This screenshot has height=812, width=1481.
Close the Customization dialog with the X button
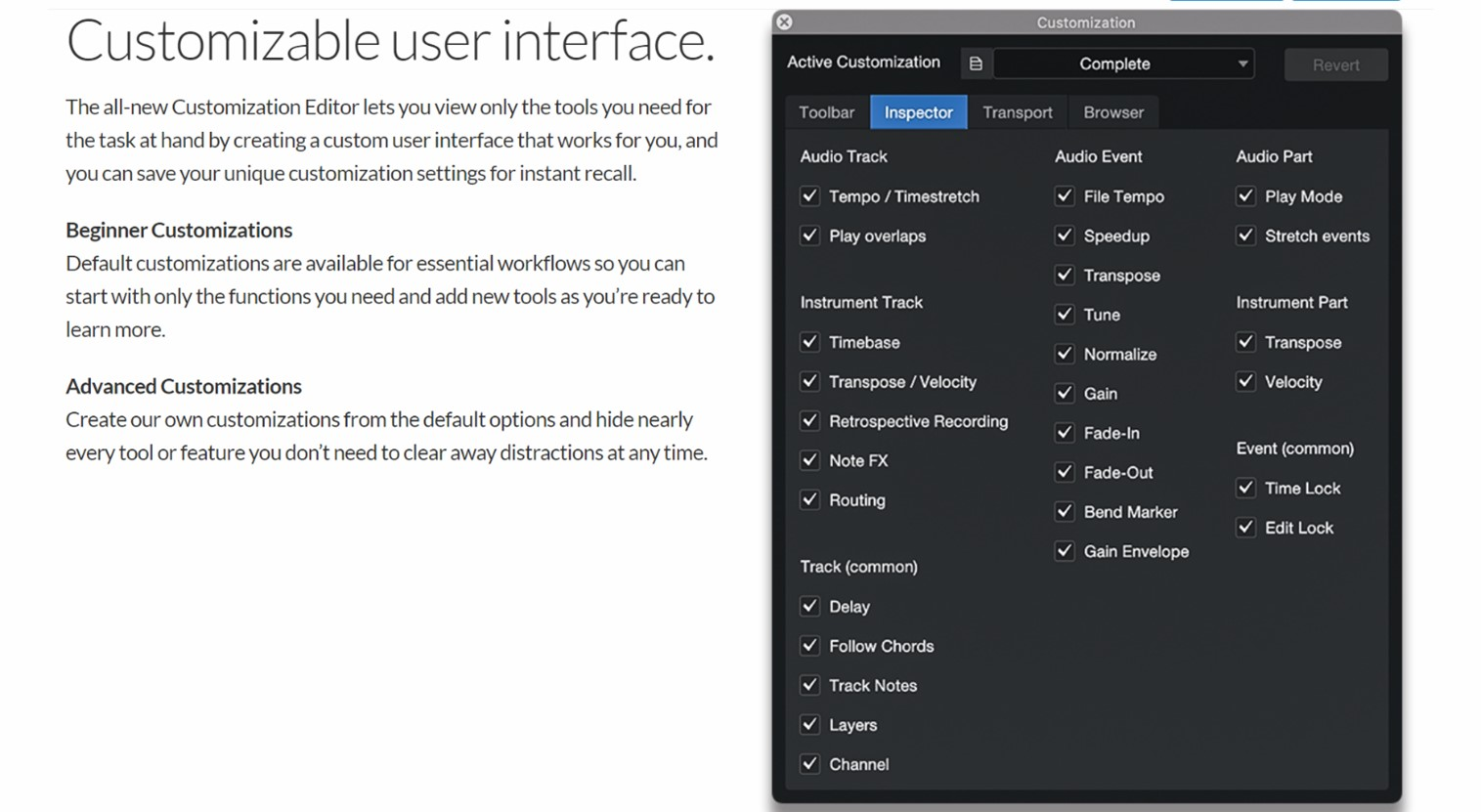point(785,21)
